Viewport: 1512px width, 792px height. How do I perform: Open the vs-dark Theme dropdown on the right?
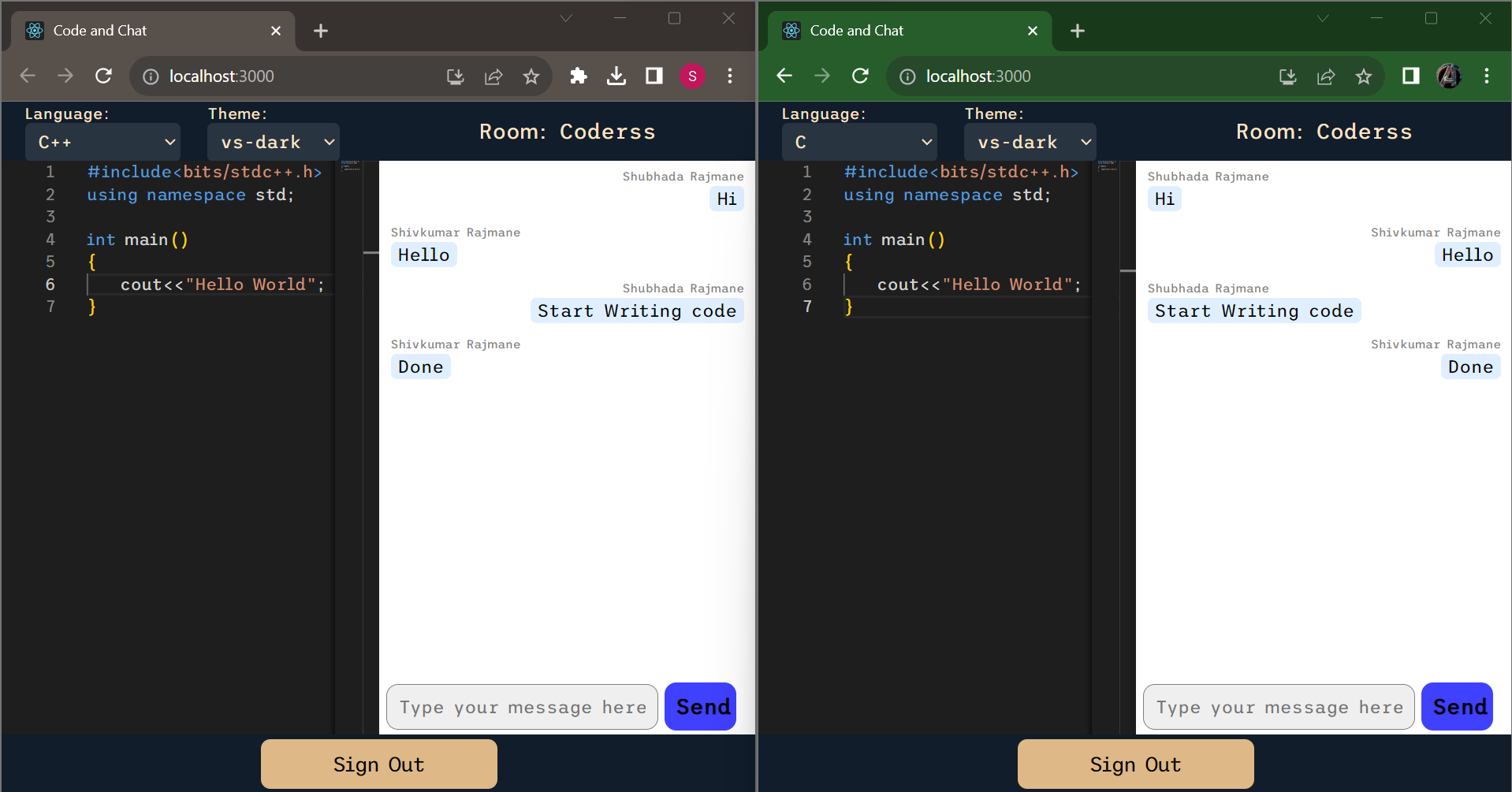click(x=1030, y=142)
